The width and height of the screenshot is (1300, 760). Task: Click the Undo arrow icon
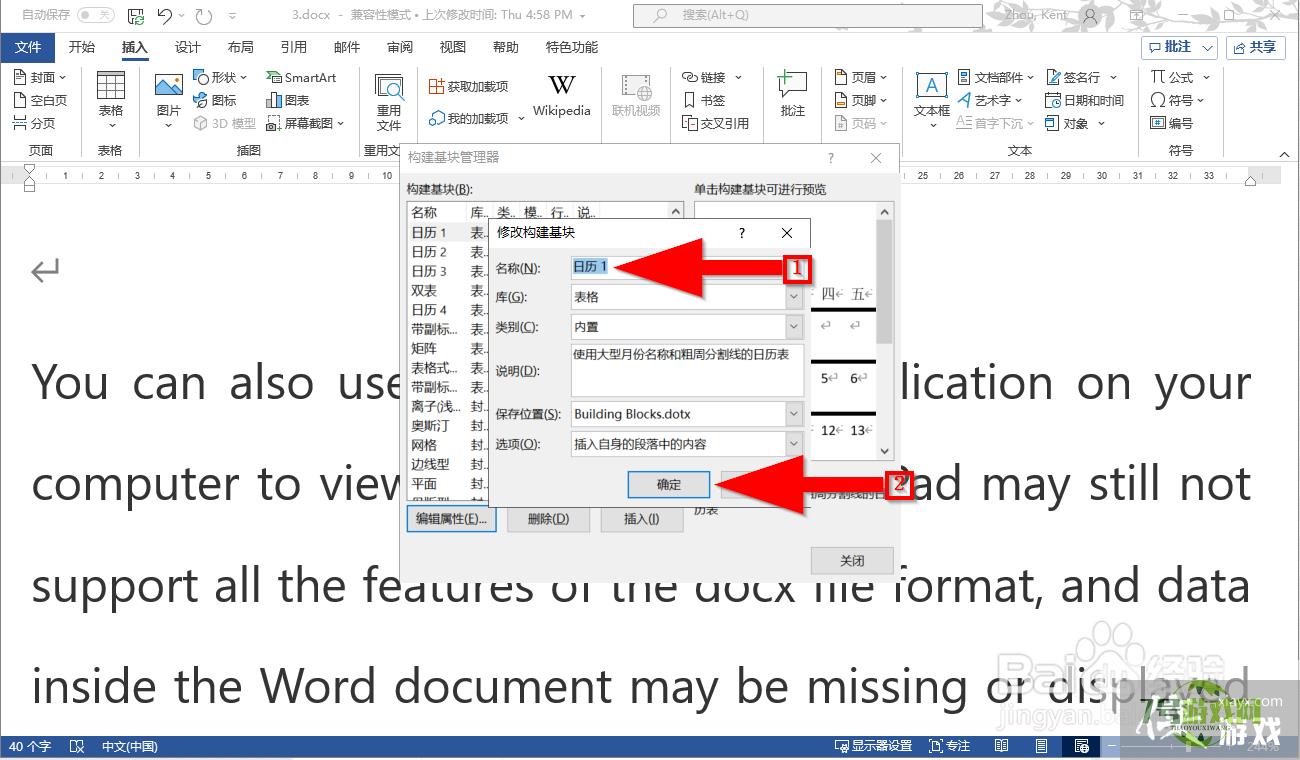tap(165, 16)
